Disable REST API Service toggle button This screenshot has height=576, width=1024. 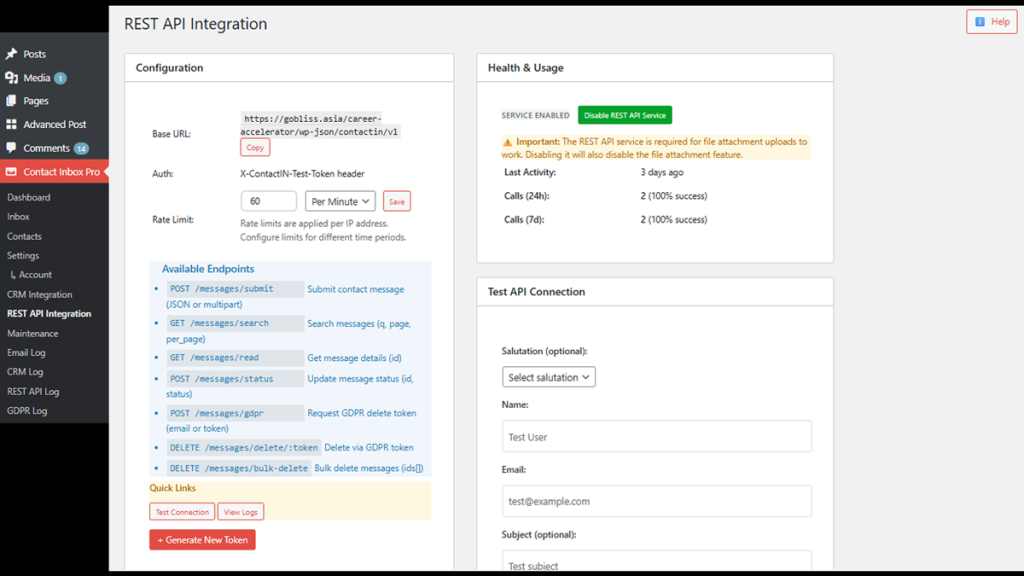(x=624, y=116)
